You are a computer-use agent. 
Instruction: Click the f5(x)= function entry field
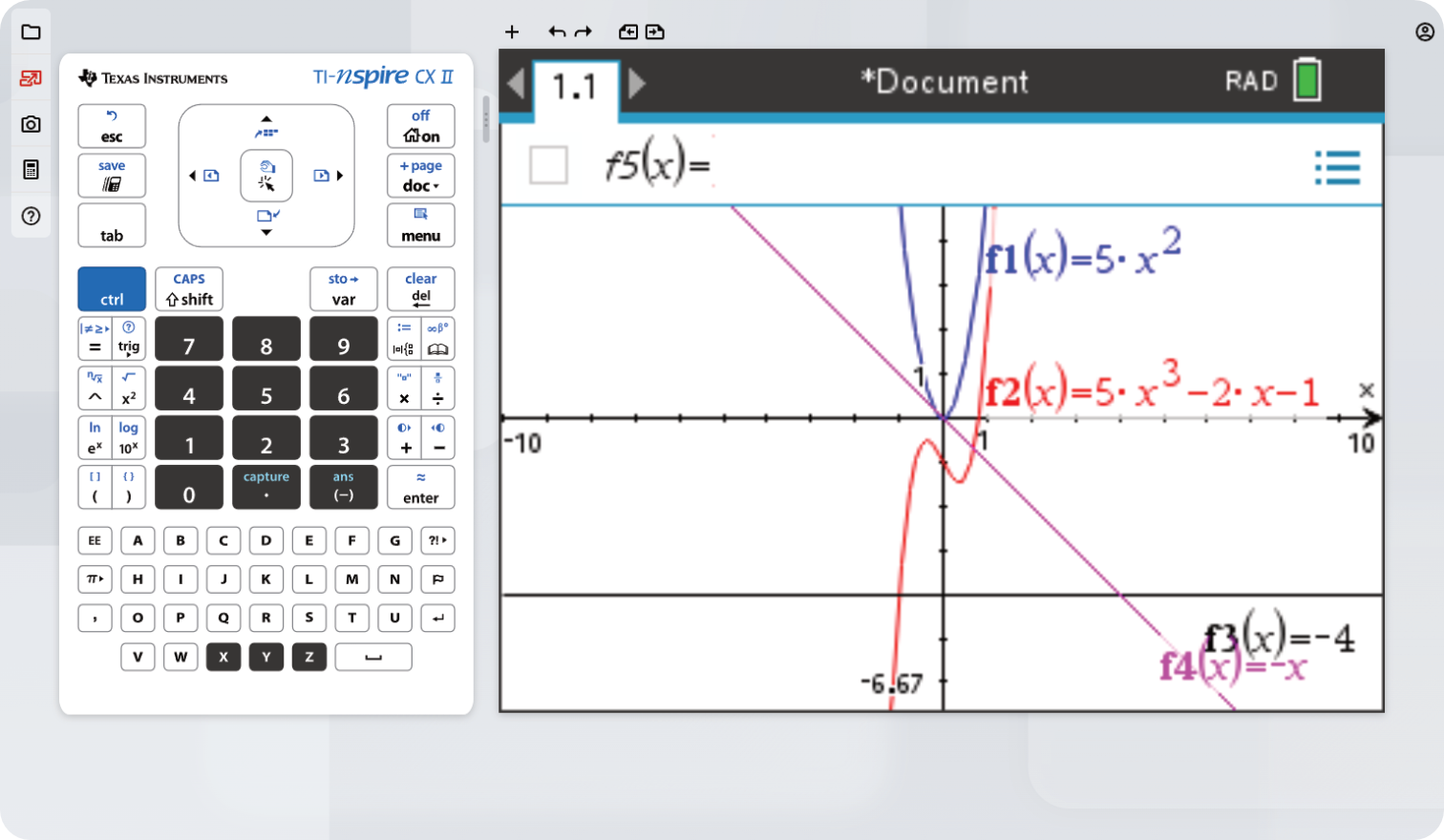tap(955, 166)
